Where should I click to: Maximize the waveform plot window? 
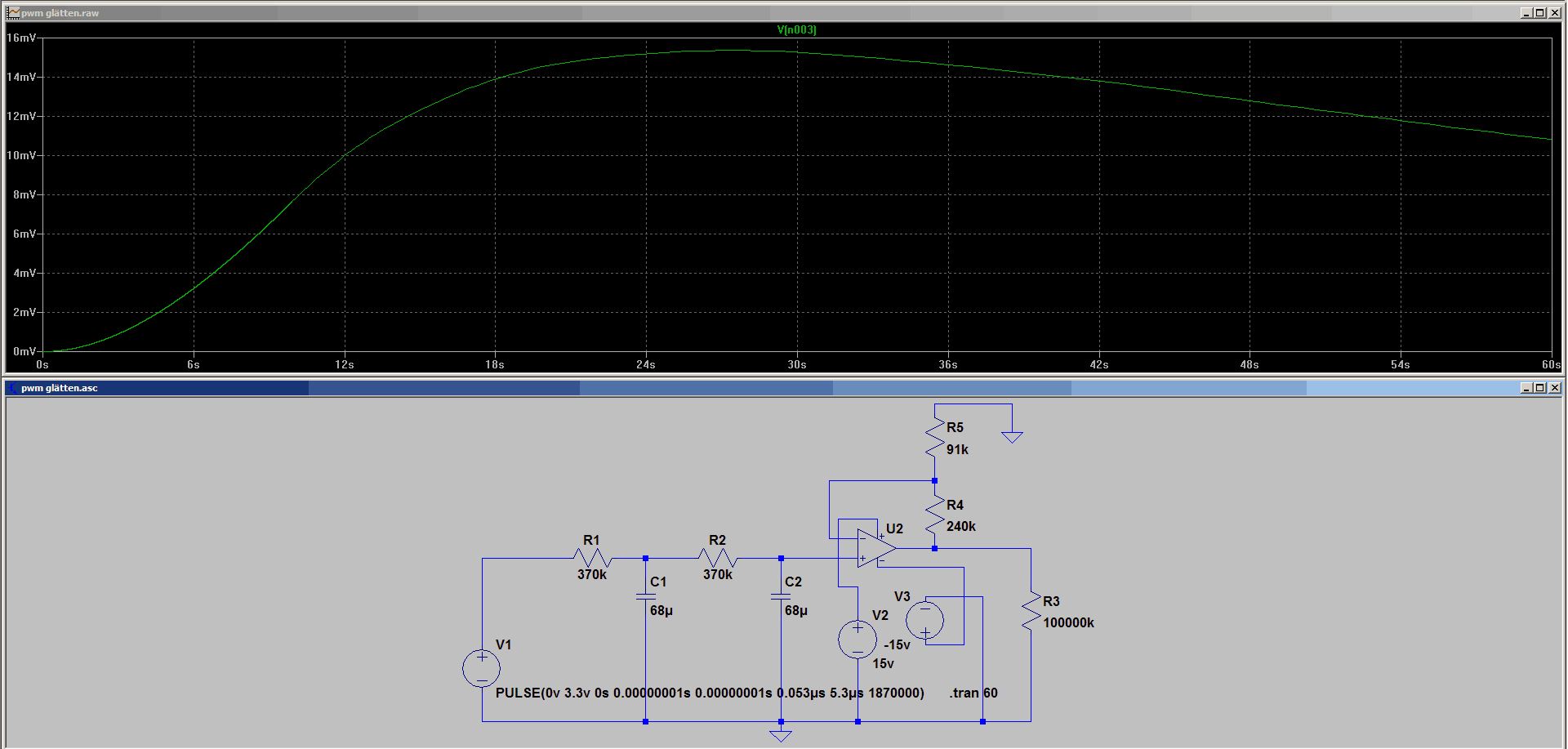click(x=1540, y=13)
